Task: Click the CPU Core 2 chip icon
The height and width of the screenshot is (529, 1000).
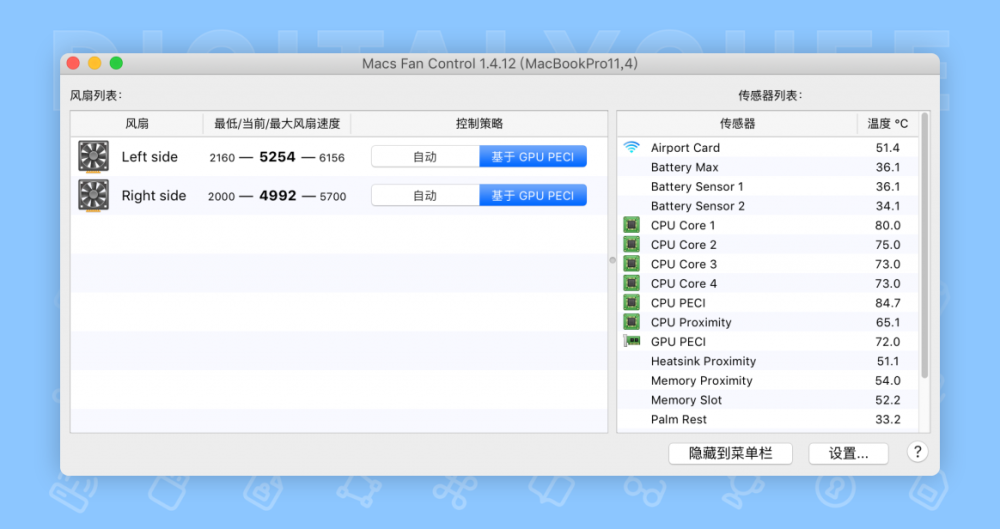Action: click(x=631, y=244)
